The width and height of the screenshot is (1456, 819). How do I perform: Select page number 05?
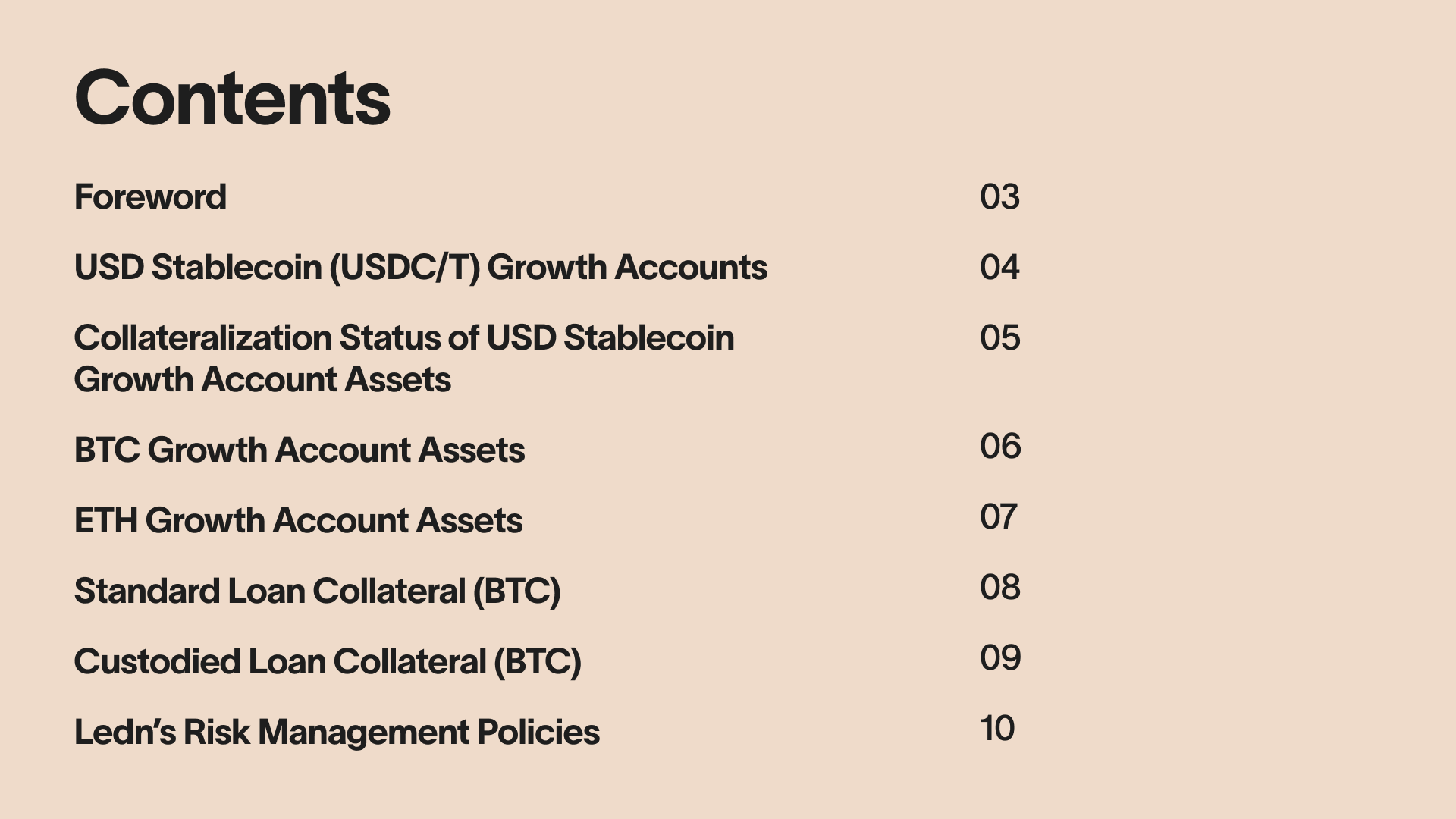(999, 338)
